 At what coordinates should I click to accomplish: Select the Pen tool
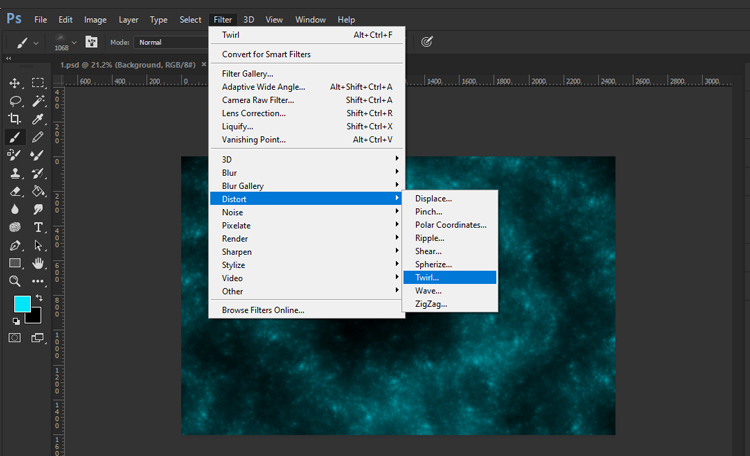pos(15,245)
